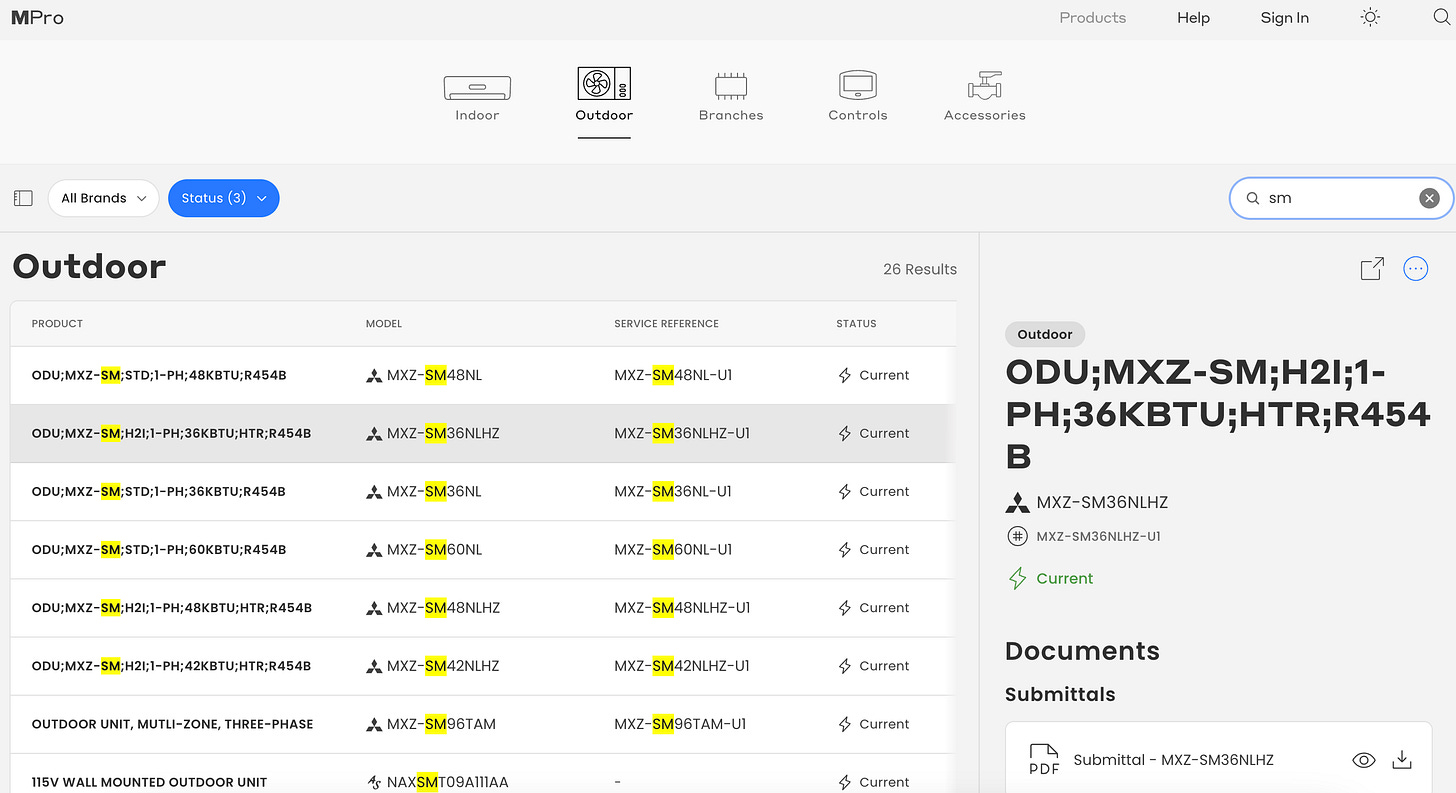This screenshot has height=793, width=1456.
Task: Open the Help menu
Action: click(x=1193, y=17)
